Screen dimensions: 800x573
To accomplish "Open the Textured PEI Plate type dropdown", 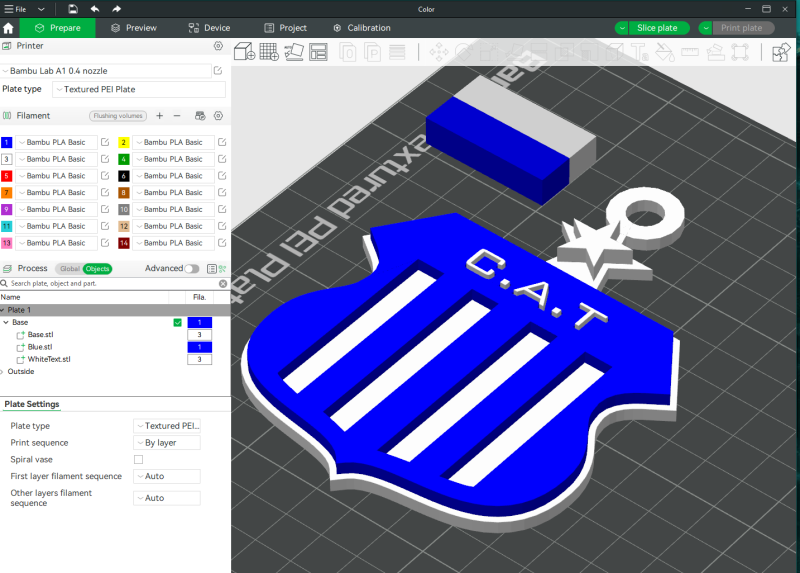I will click(138, 89).
